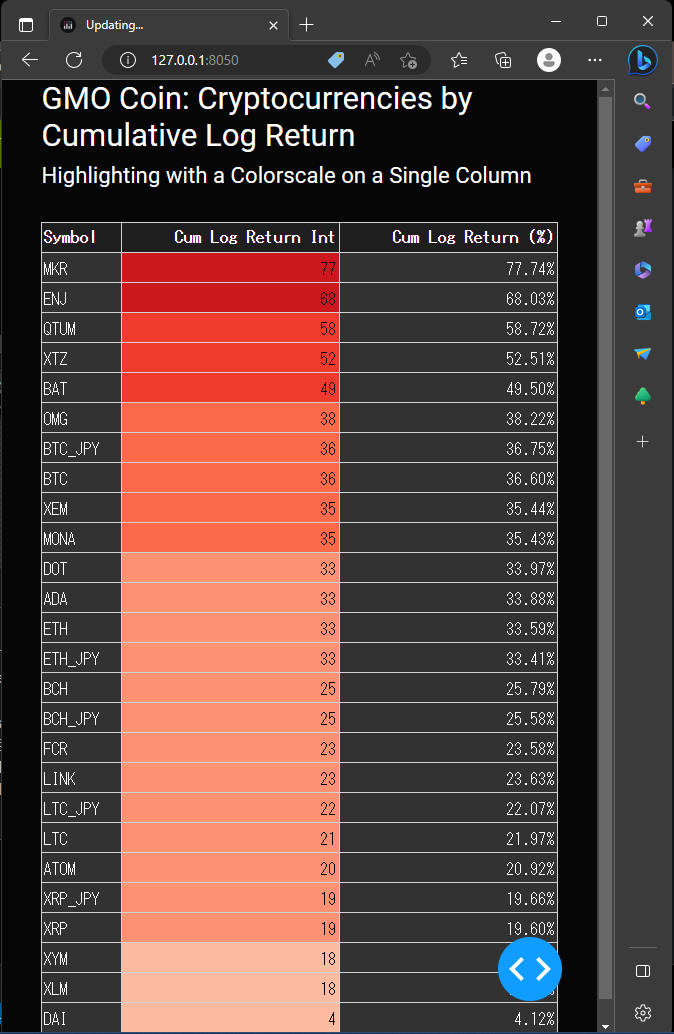Click the 49 cell in BAT row

point(230,388)
